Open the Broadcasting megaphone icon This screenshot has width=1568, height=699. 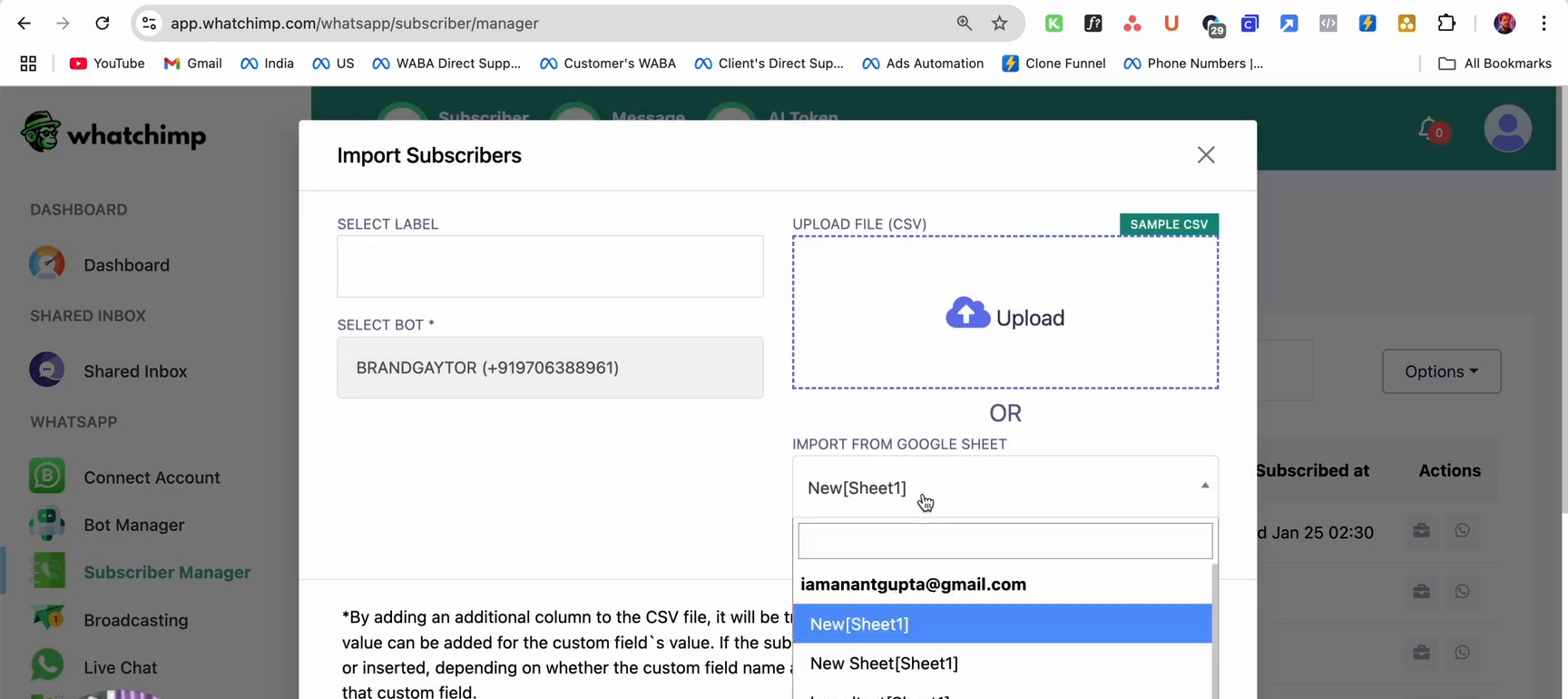point(46,619)
